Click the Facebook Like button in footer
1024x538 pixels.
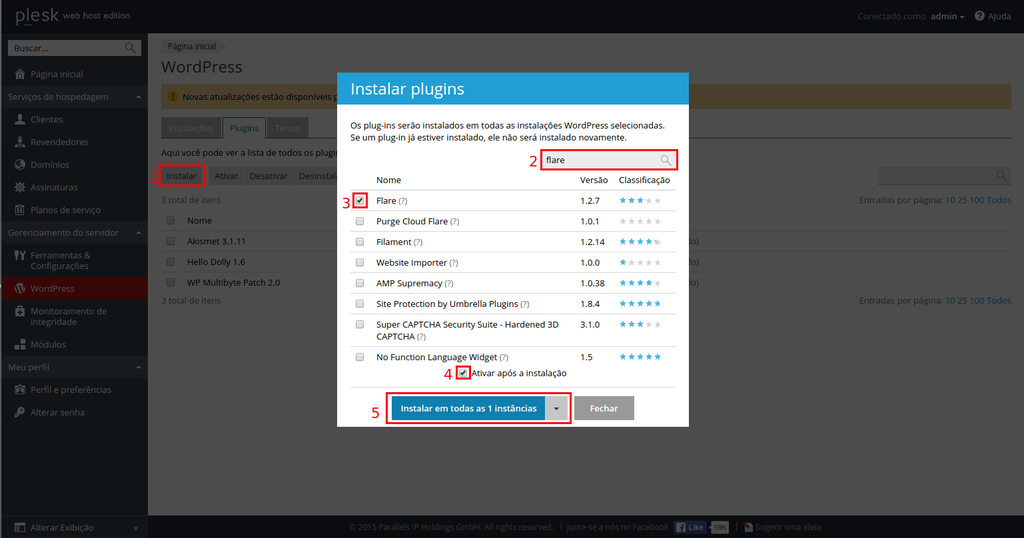689,527
